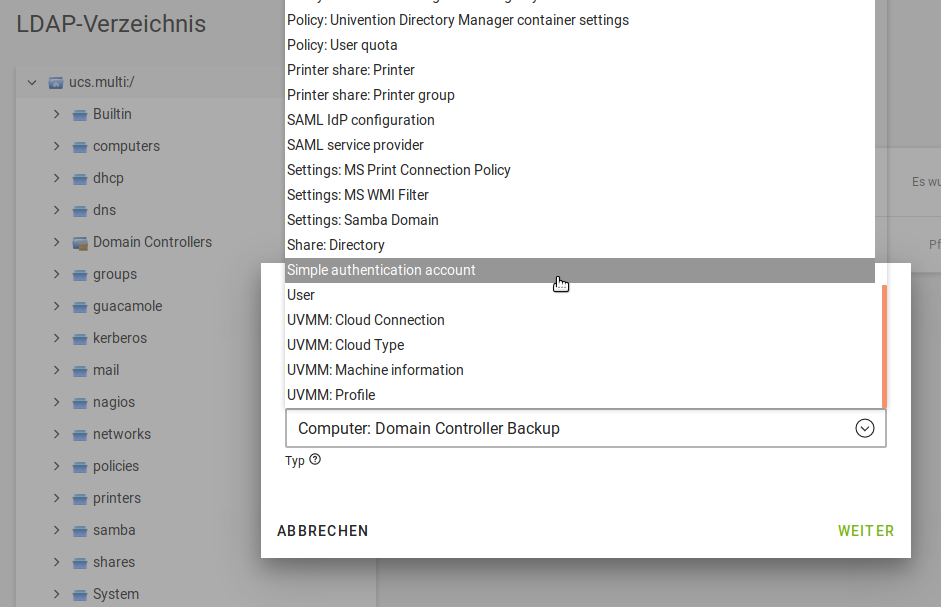941x607 pixels.
Task: Click the ABBRECHEN cancel button
Action: [x=323, y=531]
